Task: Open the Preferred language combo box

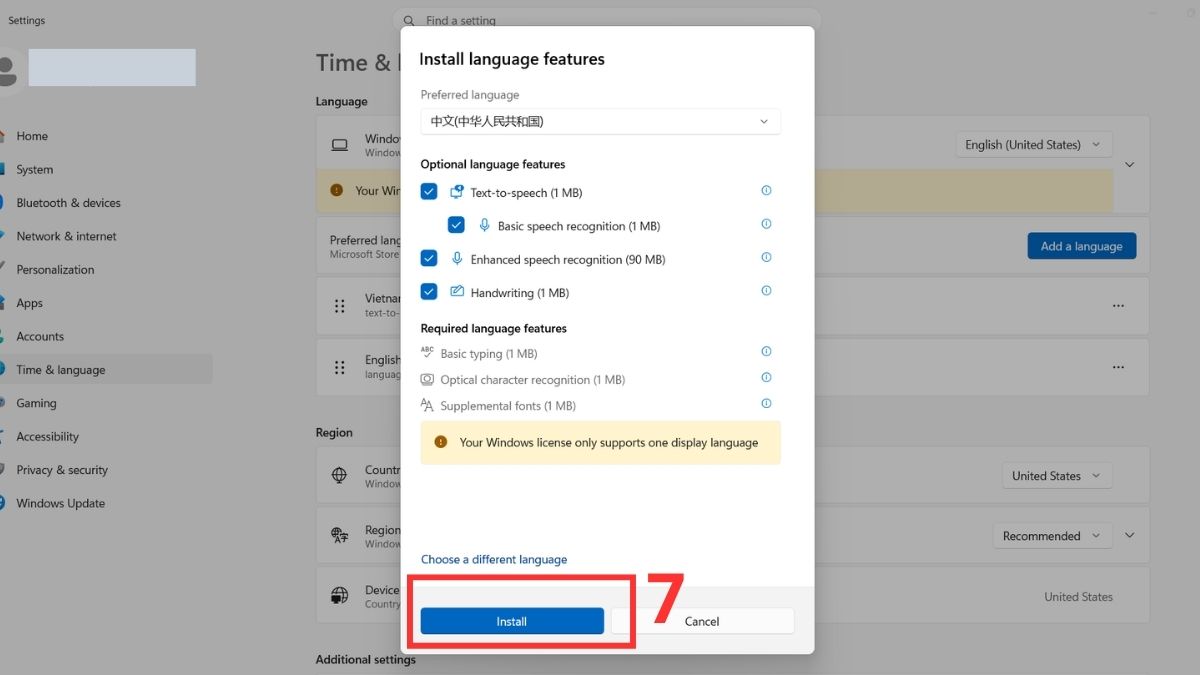Action: click(600, 121)
